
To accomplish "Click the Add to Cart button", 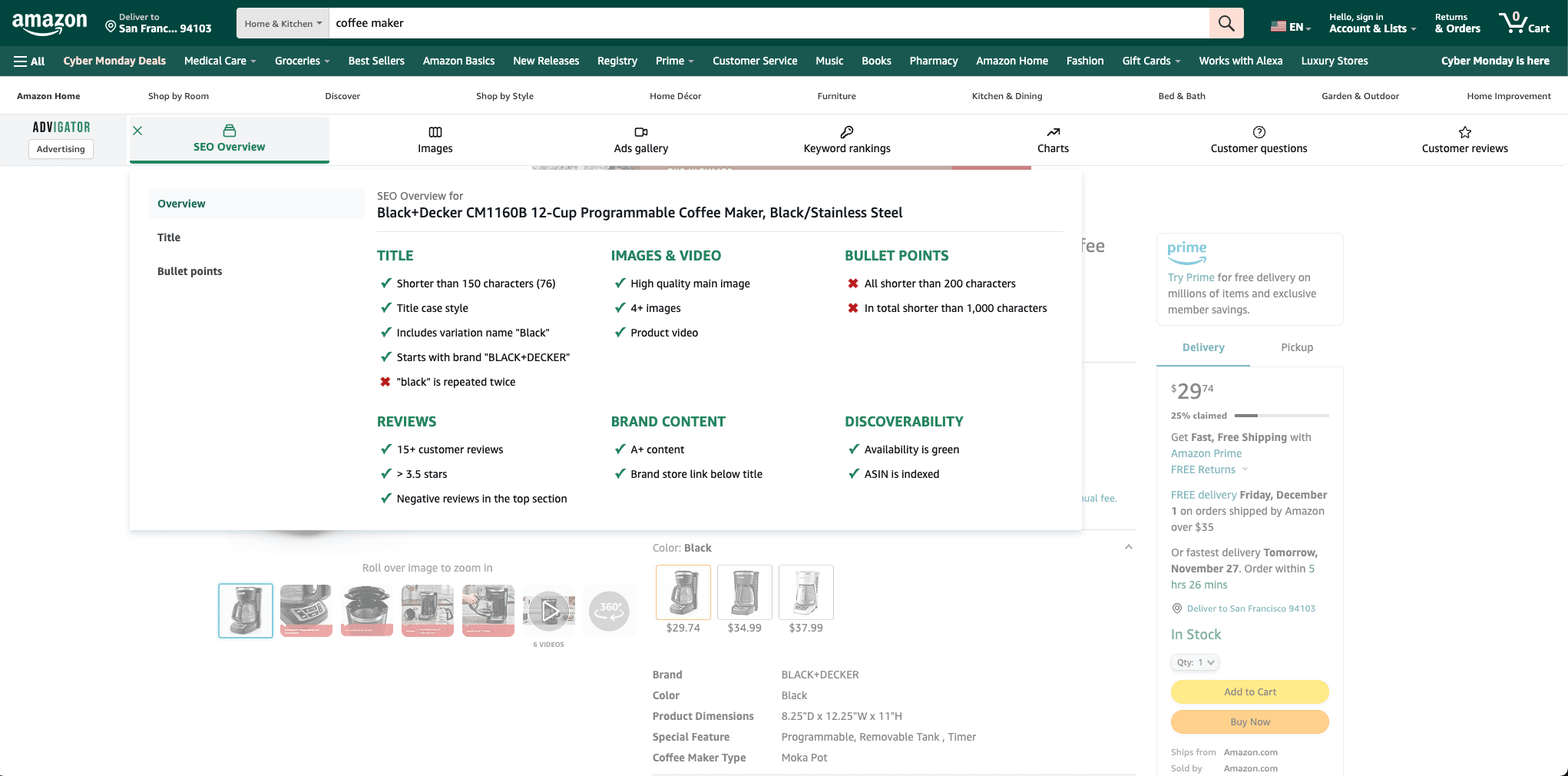I will click(1250, 691).
